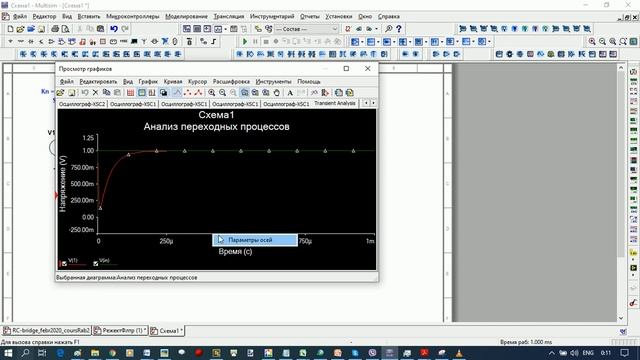
Task: Show data point markers icon in grapher
Action: click(187, 93)
